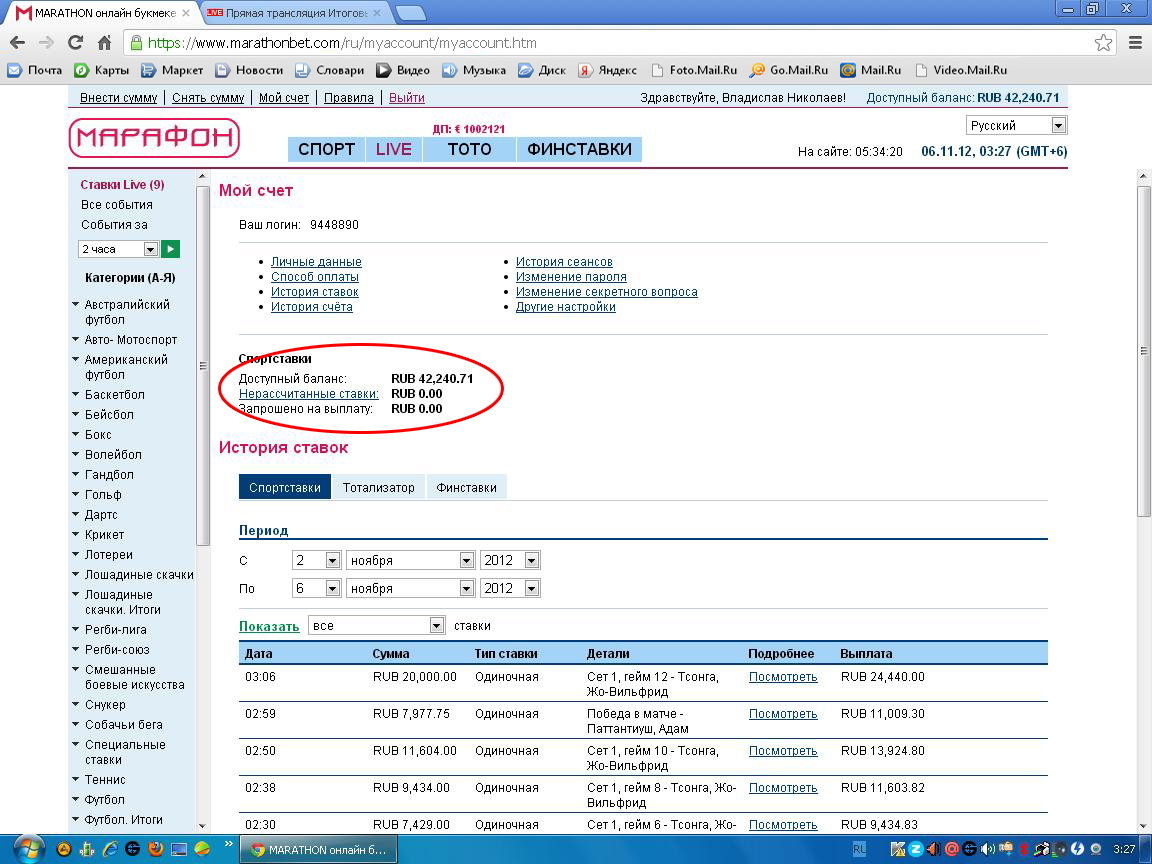Open the Словари bookmark
The height and width of the screenshot is (864, 1152).
[329, 70]
